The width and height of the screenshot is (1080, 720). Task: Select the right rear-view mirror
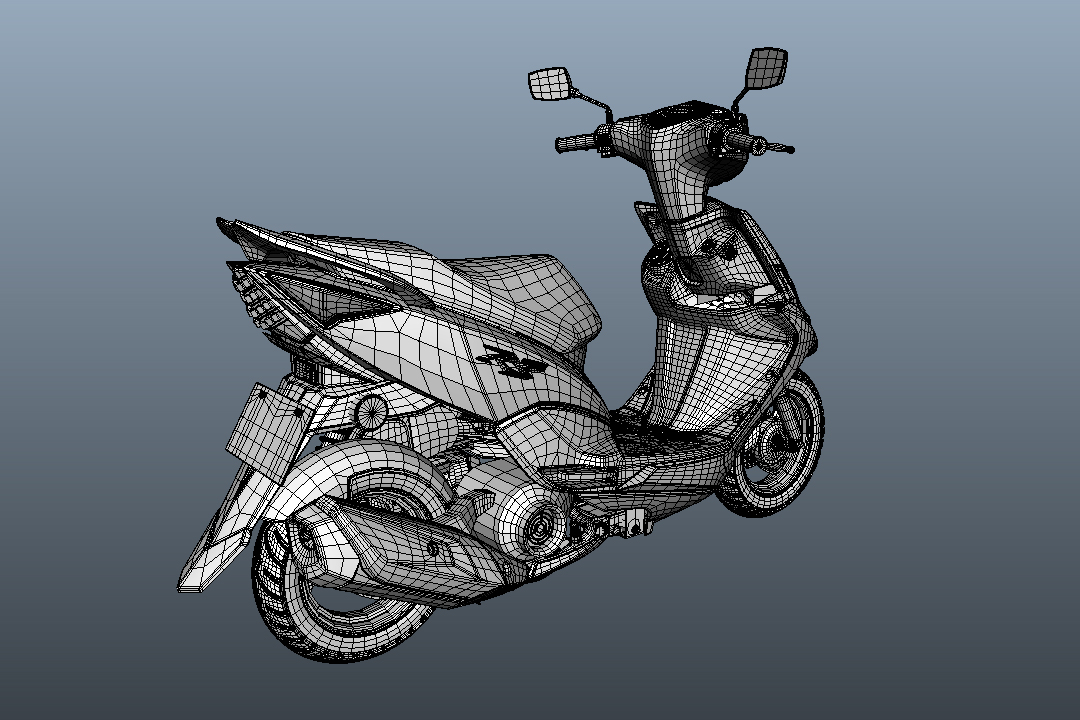(x=762, y=62)
